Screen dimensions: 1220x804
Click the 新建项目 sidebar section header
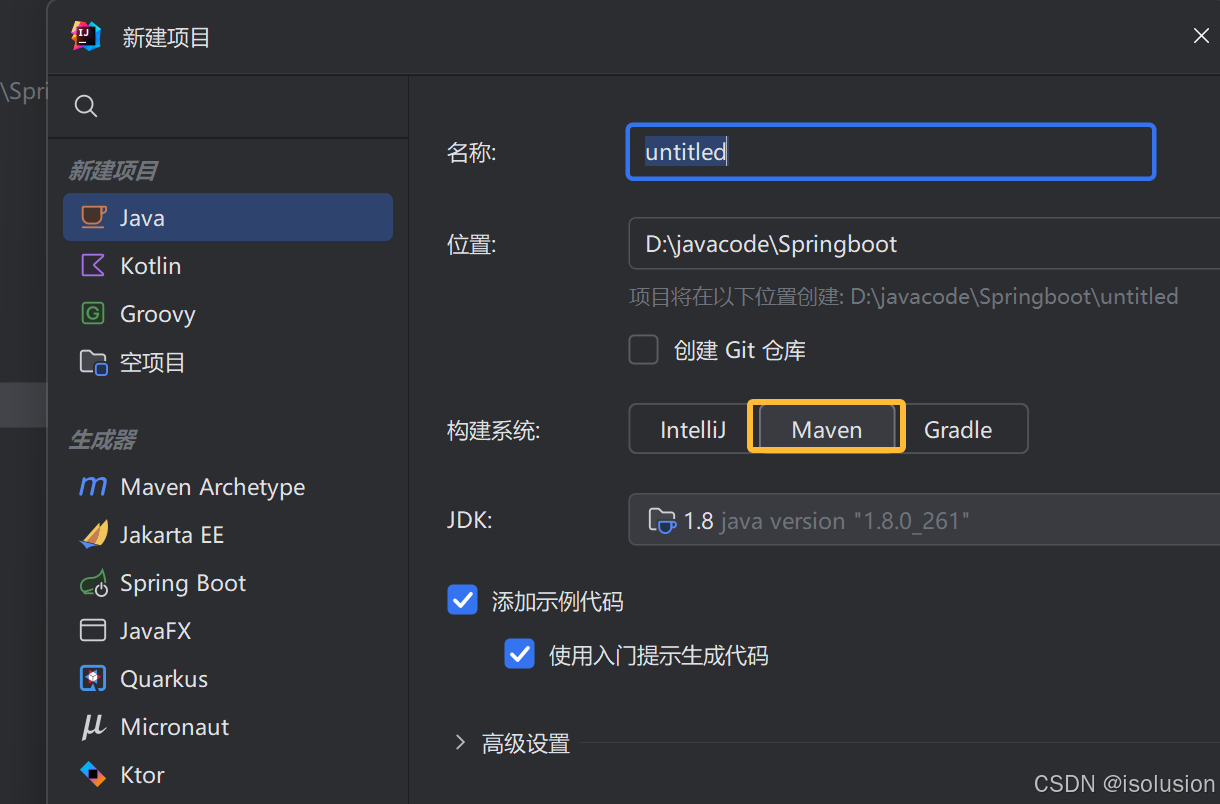113,171
